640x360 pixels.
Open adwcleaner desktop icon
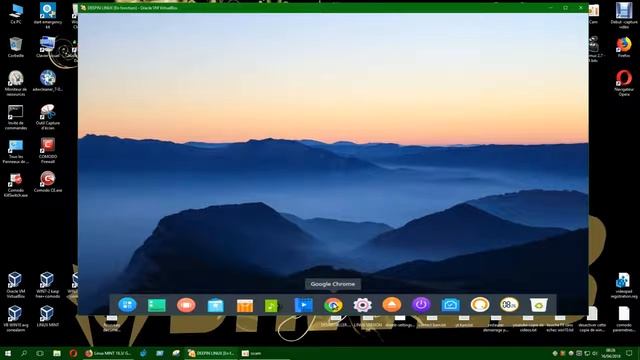[48, 81]
